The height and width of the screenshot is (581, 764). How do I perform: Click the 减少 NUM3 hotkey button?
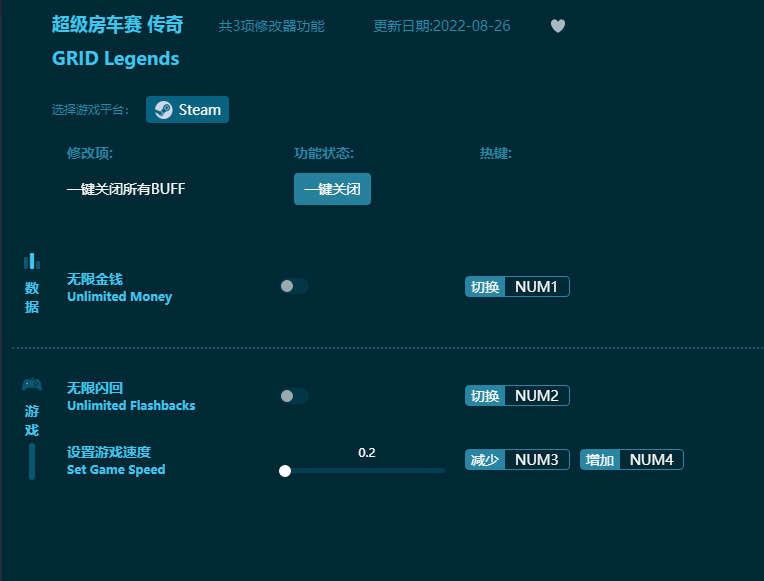coord(517,460)
